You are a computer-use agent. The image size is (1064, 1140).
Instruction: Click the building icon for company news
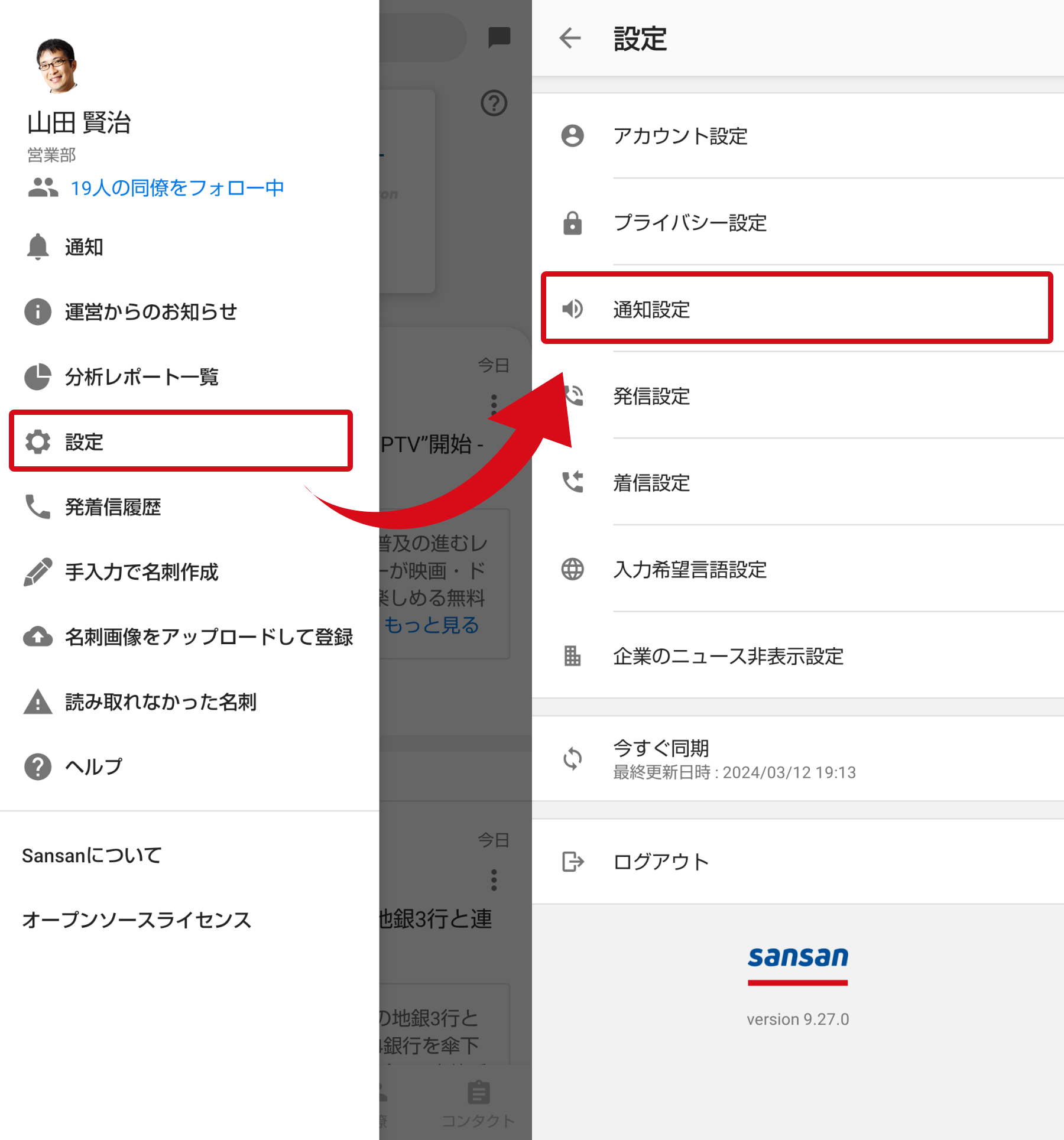coord(572,657)
